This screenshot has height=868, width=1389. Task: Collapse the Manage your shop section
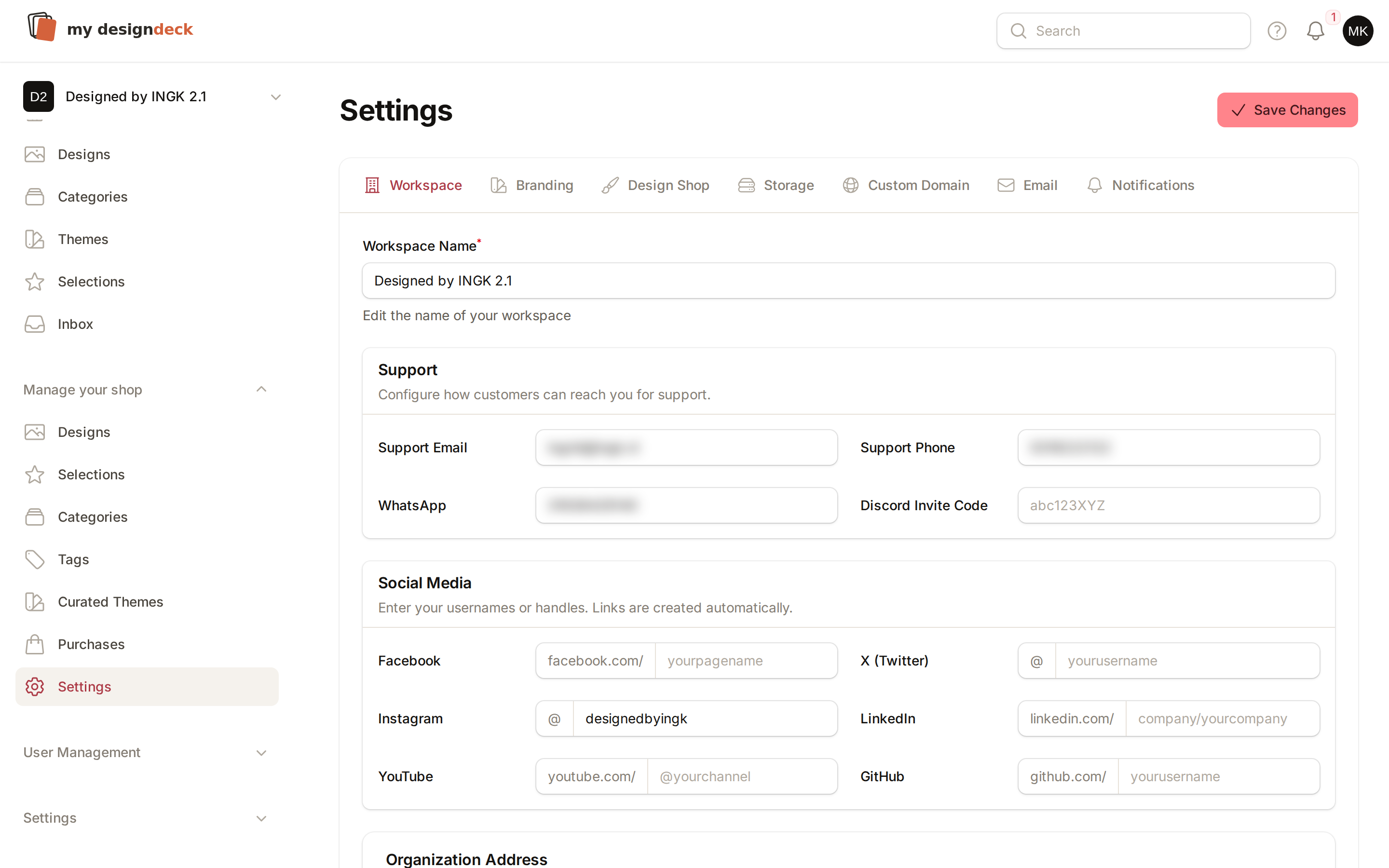tap(261, 390)
